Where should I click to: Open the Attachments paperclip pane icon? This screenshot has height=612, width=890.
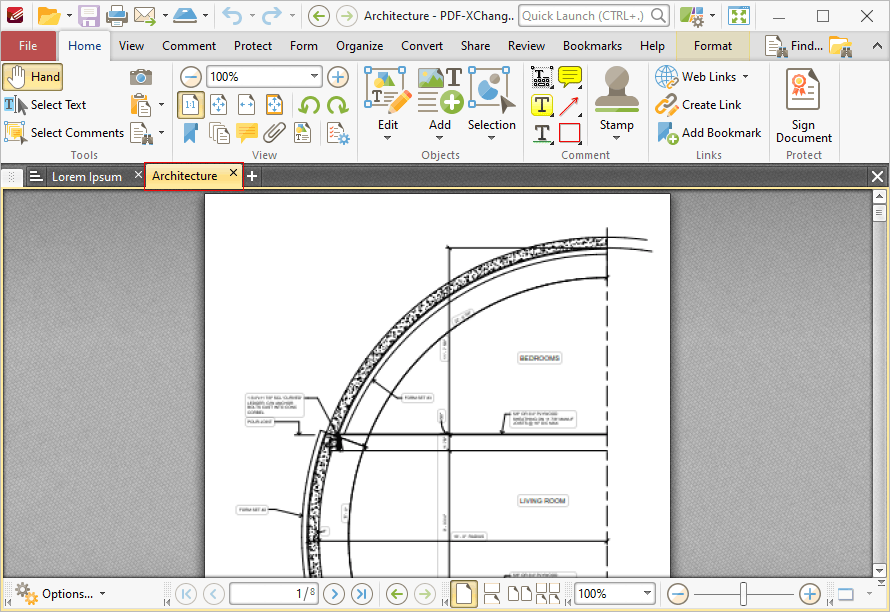coord(274,133)
